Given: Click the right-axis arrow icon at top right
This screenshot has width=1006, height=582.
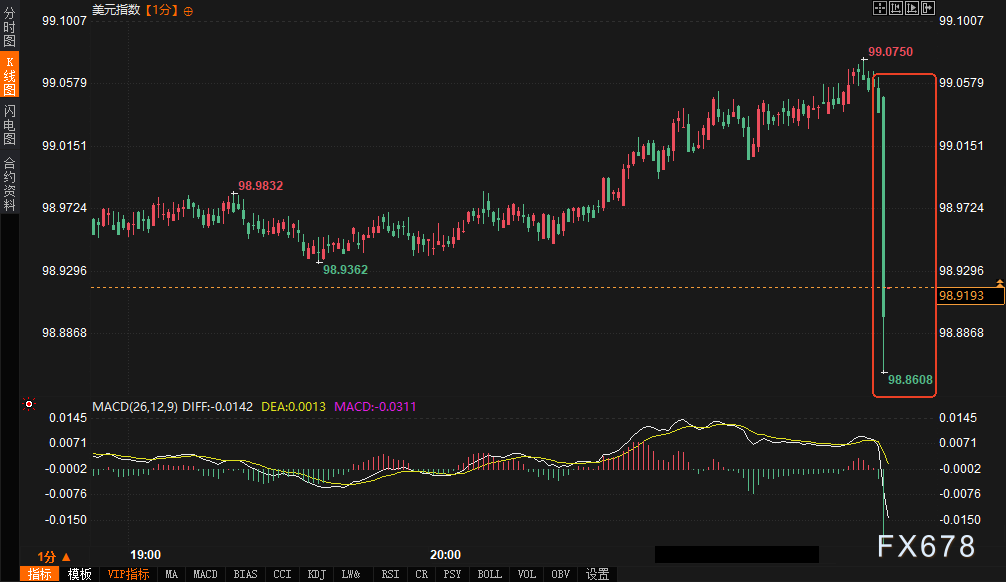Looking at the screenshot, I should point(913,8).
